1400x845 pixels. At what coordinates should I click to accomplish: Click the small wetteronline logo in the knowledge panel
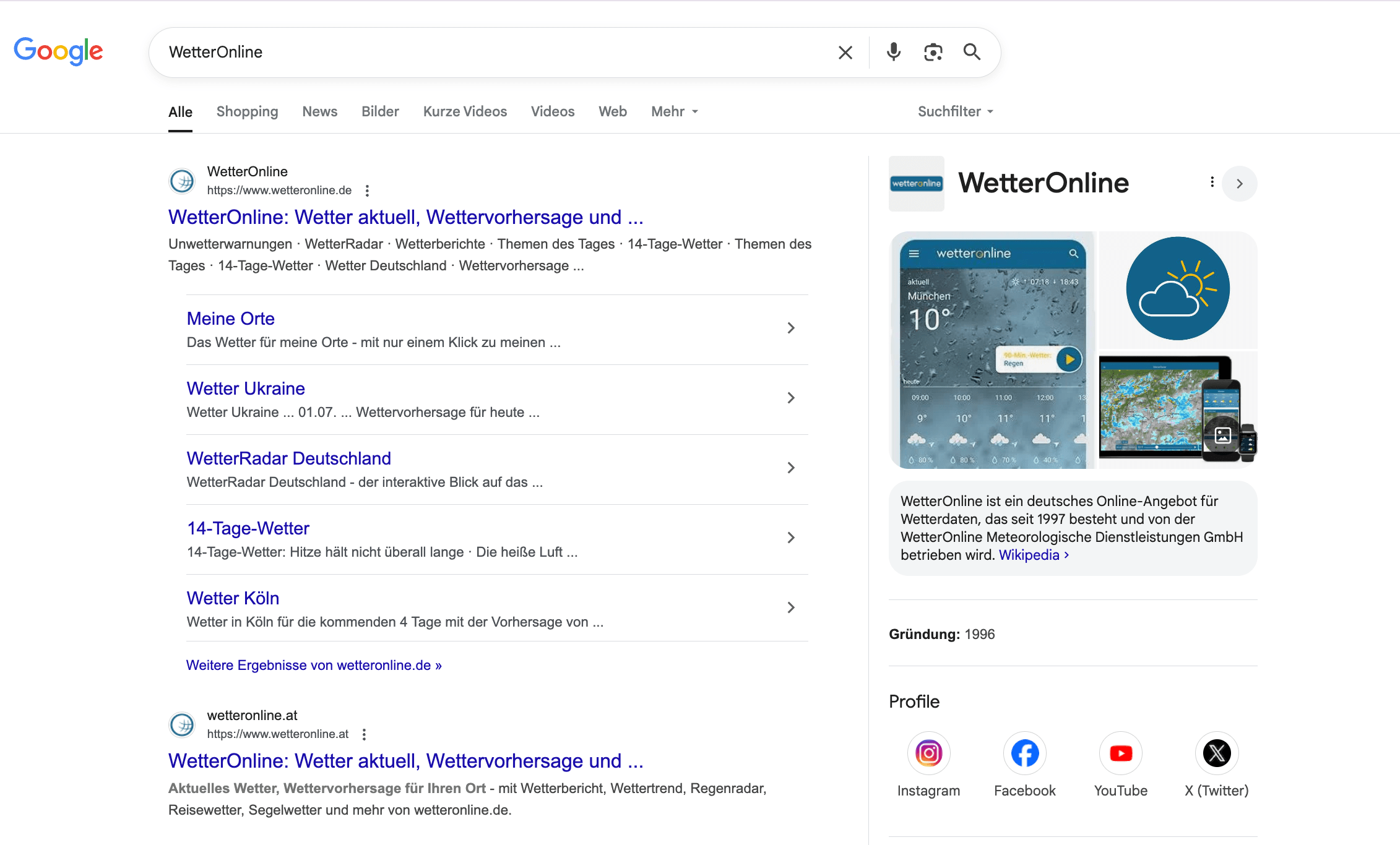coord(917,184)
